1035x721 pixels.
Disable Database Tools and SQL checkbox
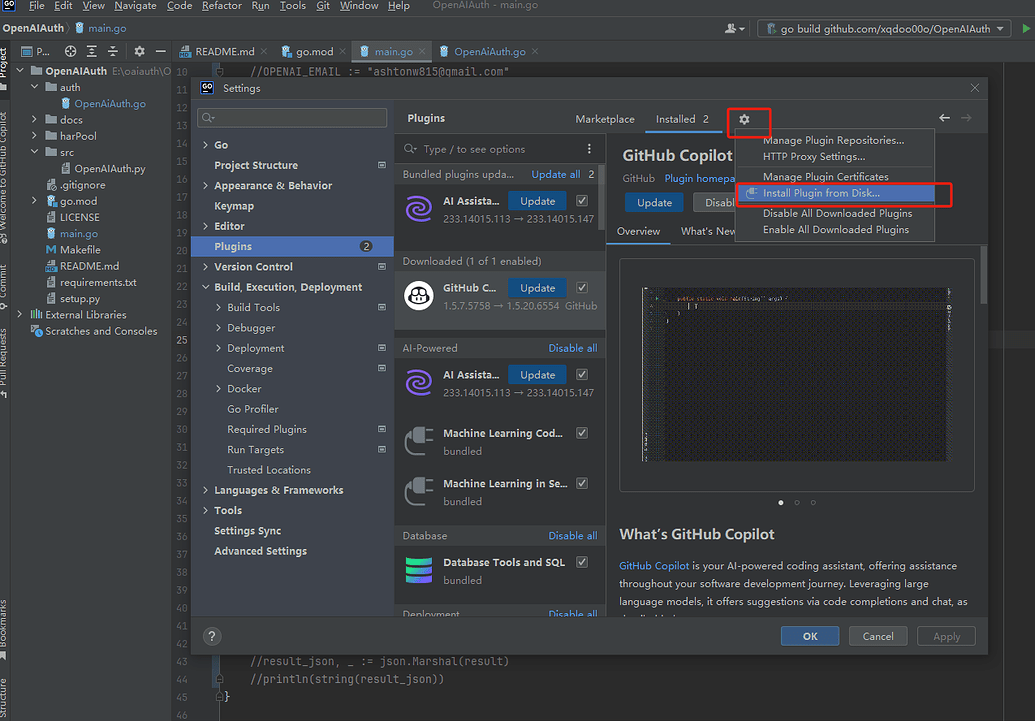[x=582, y=562]
